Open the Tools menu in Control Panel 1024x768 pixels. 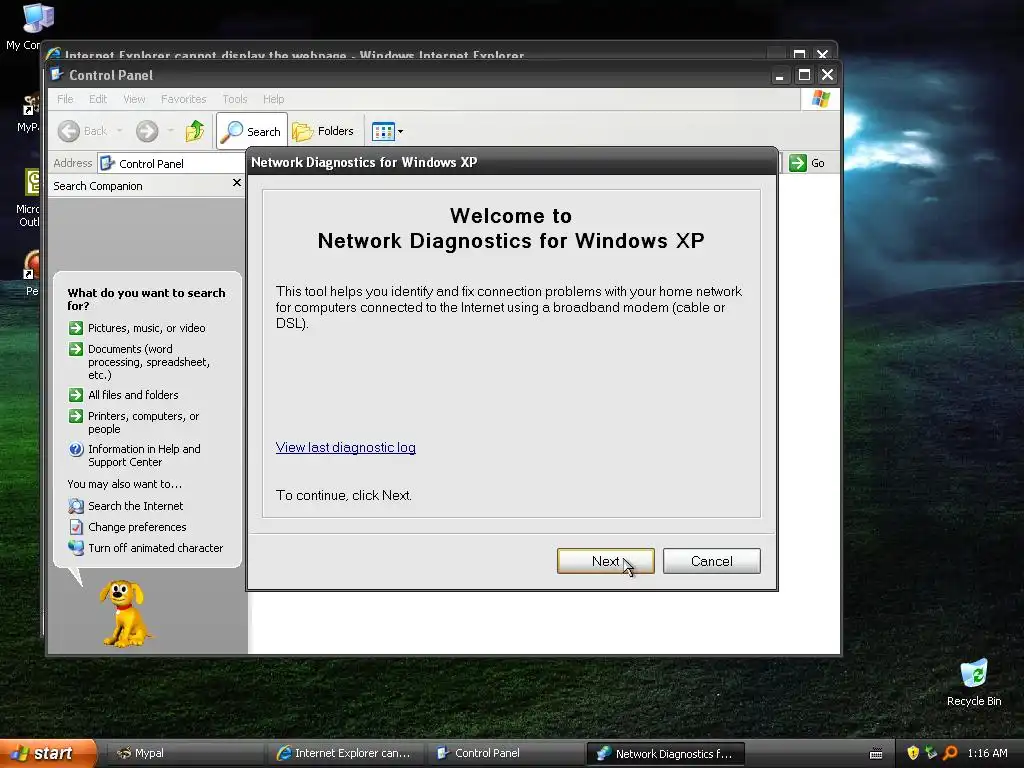click(x=234, y=99)
